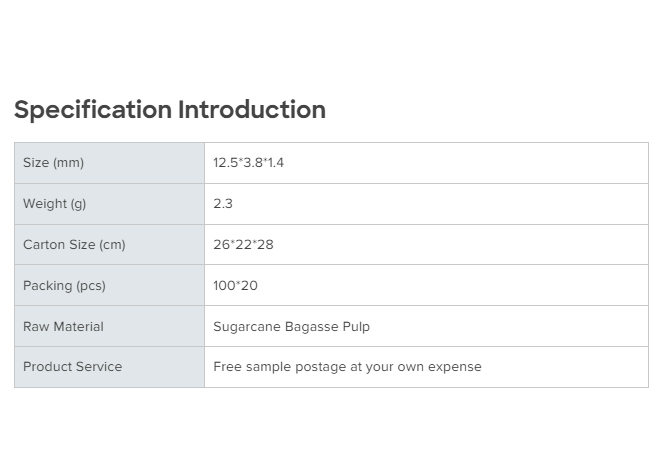Select the Carton Size (cm) label
Viewport: 670px width, 466px height.
[74, 245]
